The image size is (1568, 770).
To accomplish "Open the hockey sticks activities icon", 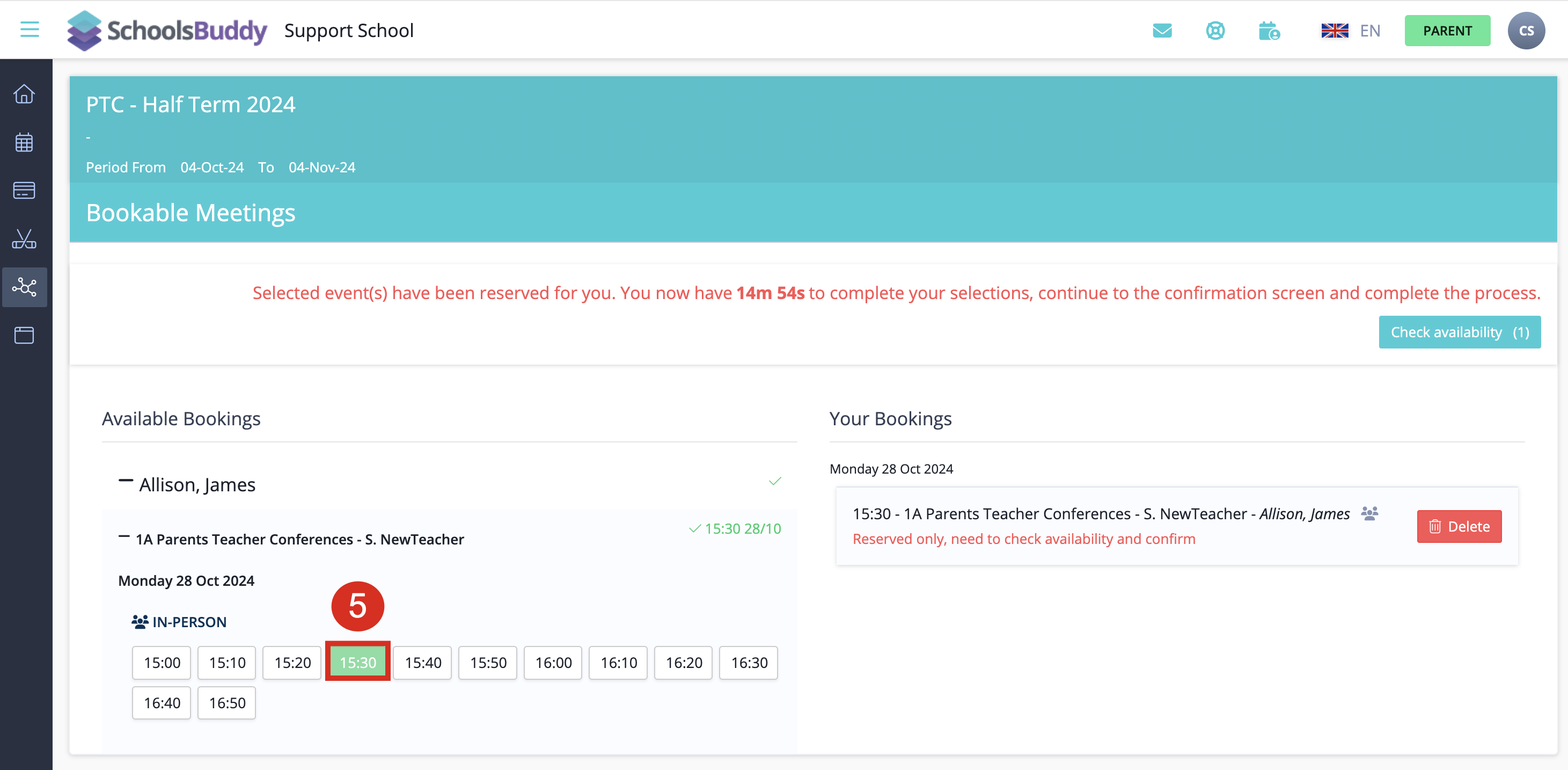I will [24, 239].
